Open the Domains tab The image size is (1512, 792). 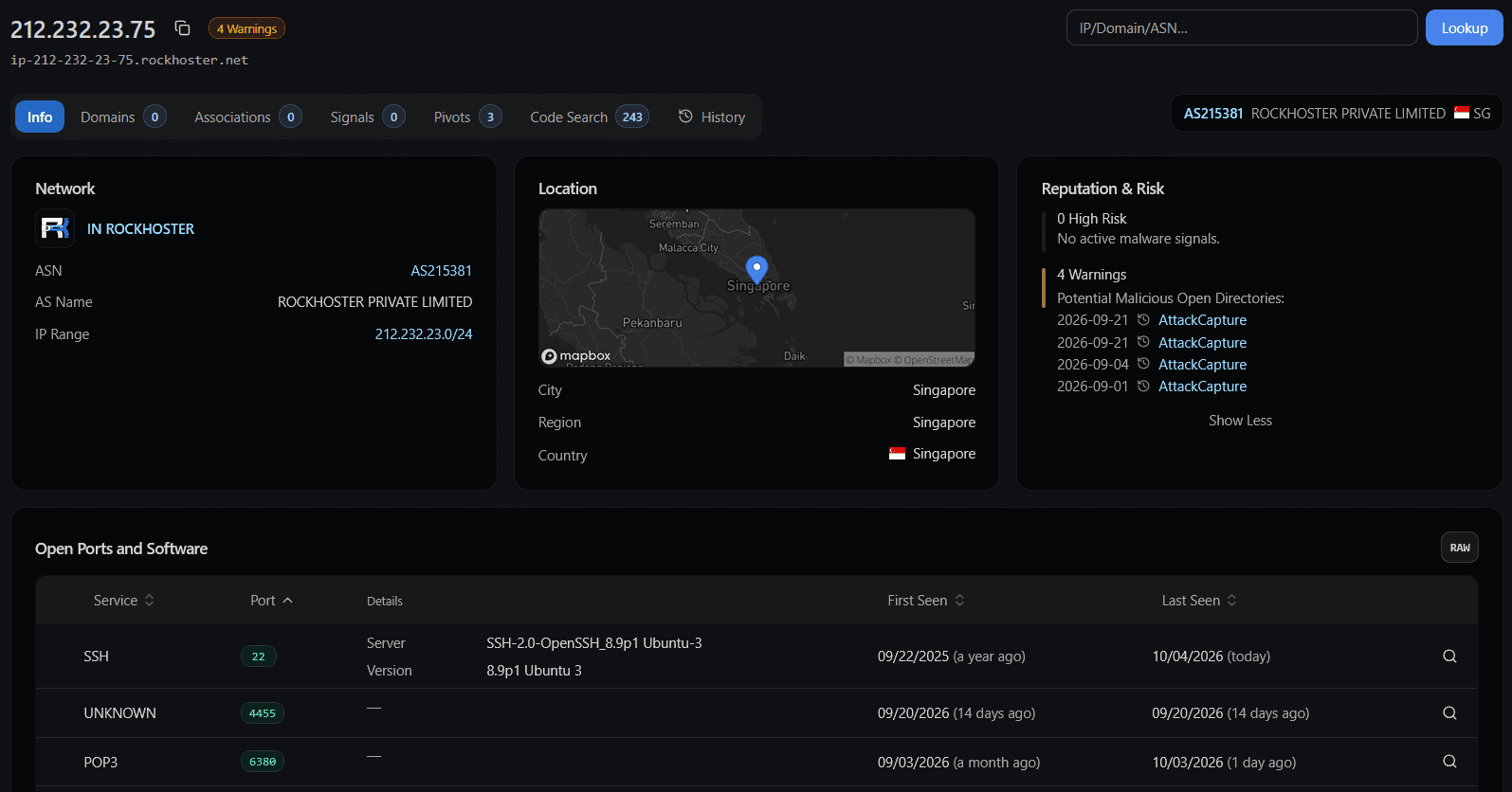(x=123, y=117)
